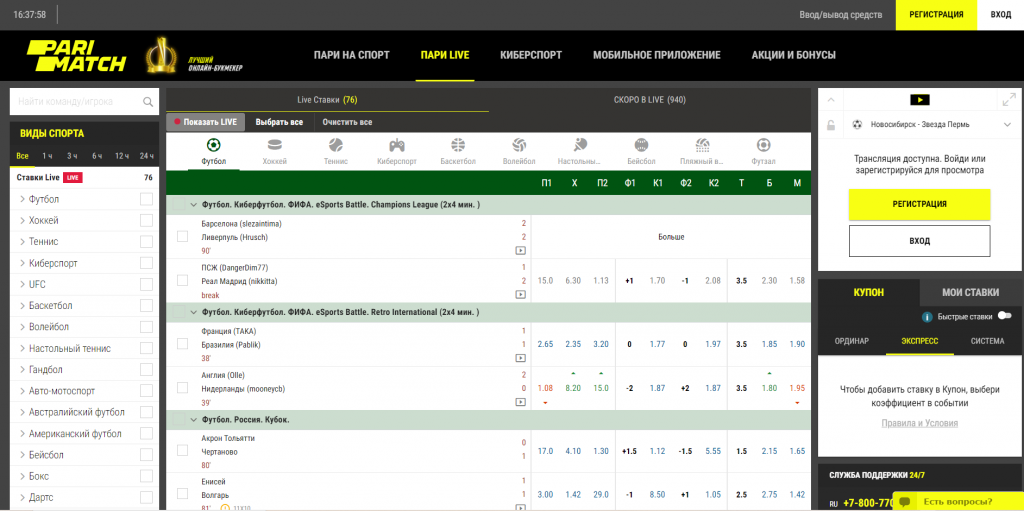Toggle the Быстрые ставки switch
The image size is (1024, 511).
(x=1004, y=316)
